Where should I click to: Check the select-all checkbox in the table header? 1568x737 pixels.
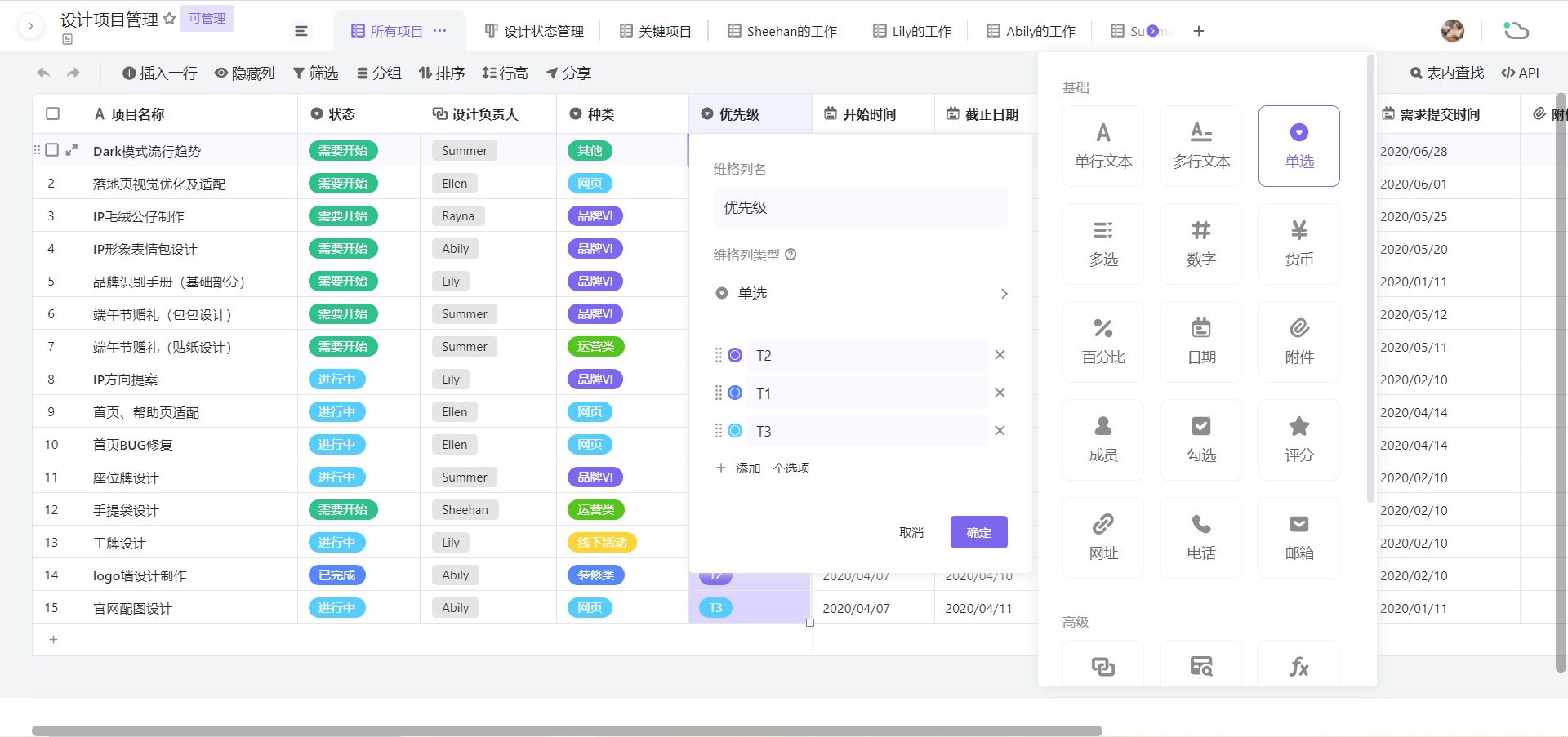click(x=52, y=113)
